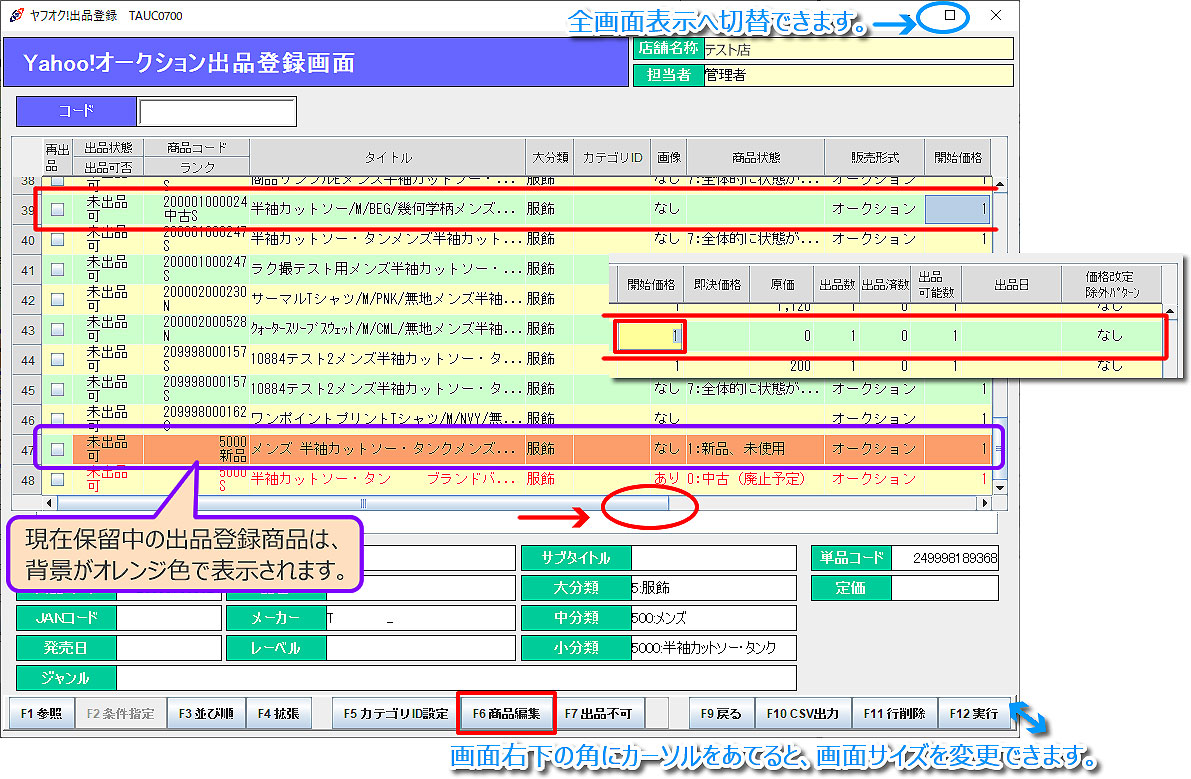Click the タイトル column header
This screenshot has width=1191, height=779.
click(387, 158)
